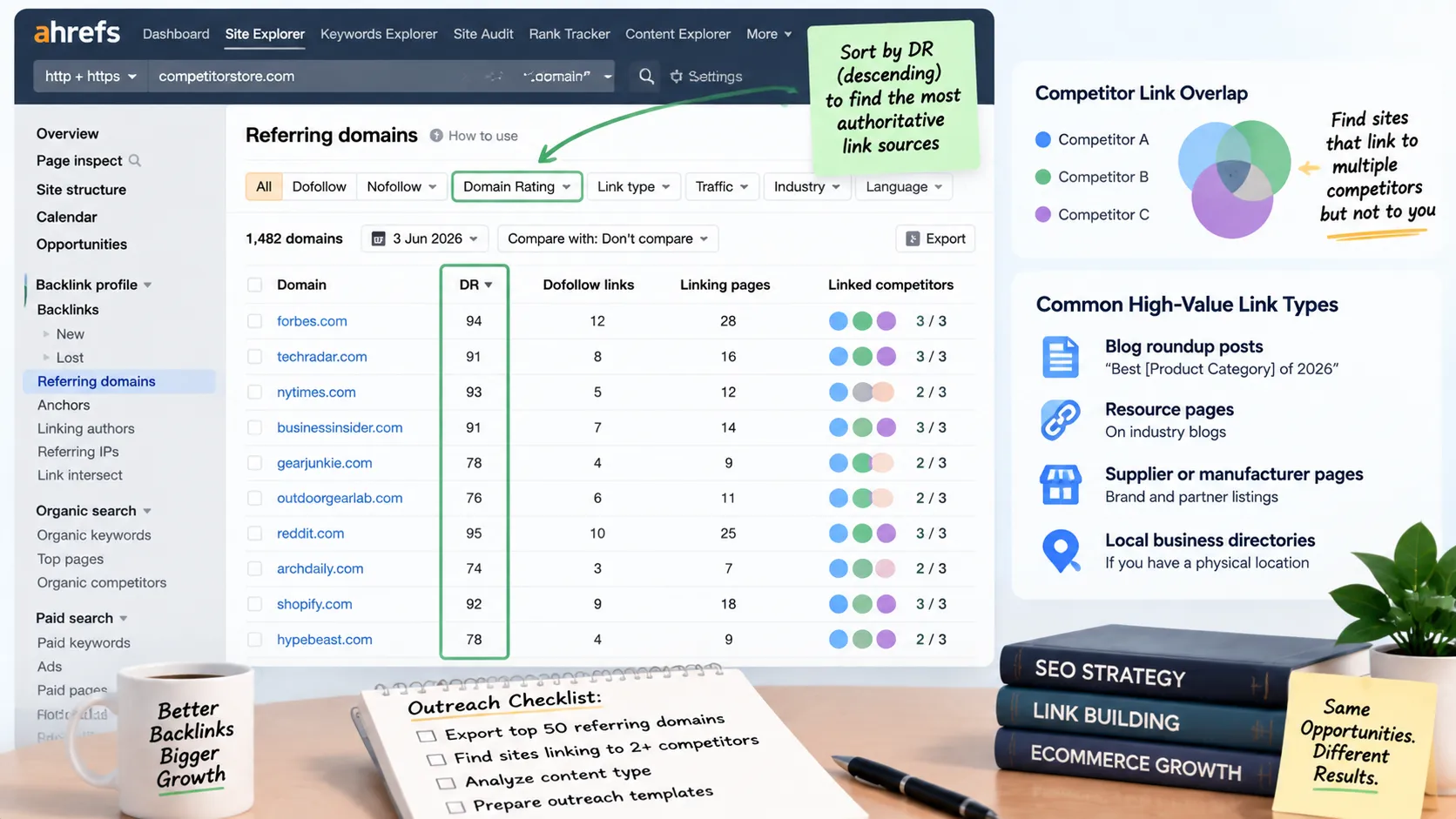Open the Domain Rating filter dropdown
Screen dimensions: 1456x819
tap(516, 186)
